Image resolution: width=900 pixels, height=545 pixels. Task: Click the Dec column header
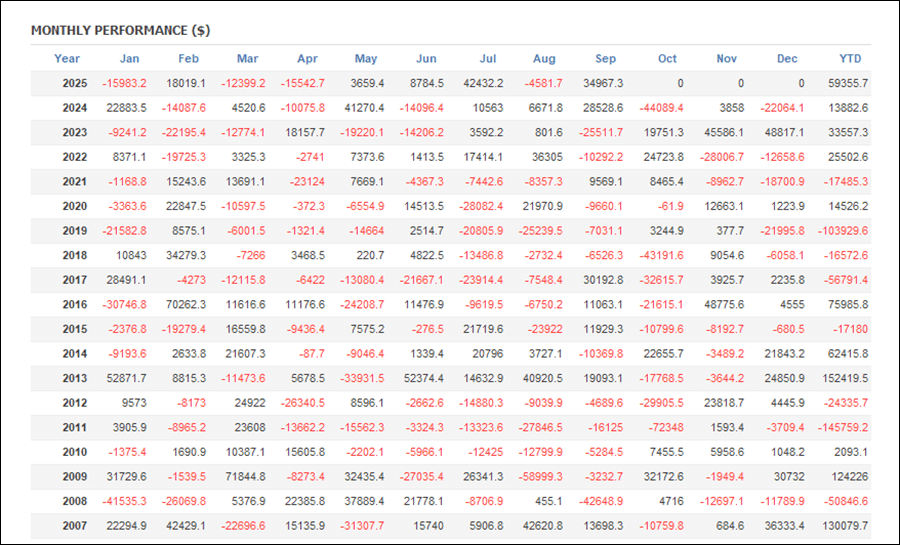tap(788, 59)
